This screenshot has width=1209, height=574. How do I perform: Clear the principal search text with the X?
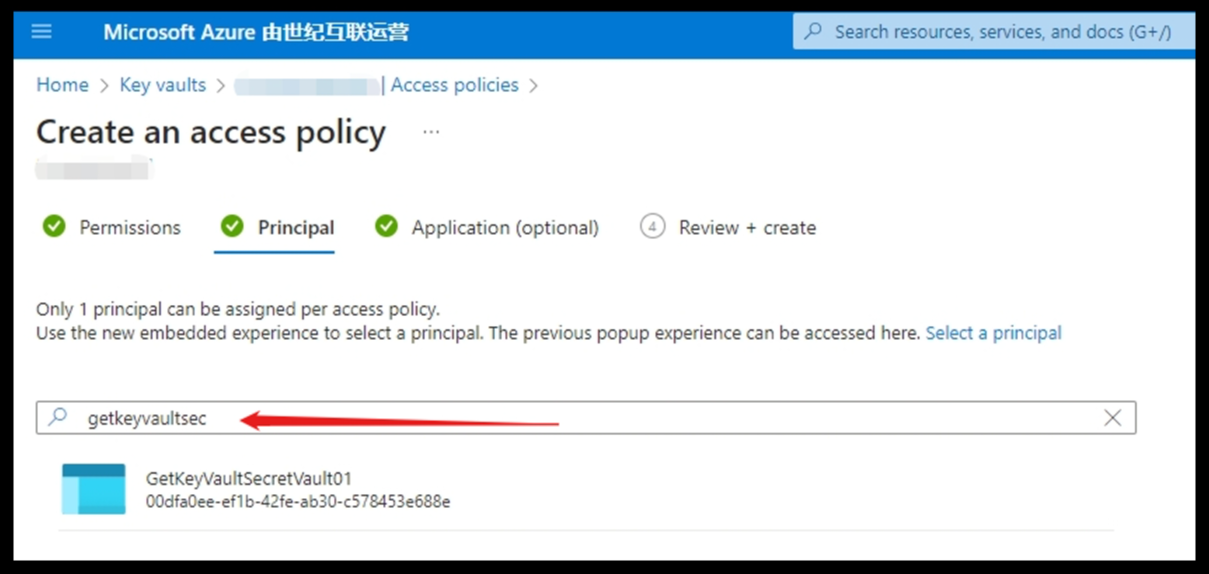[1112, 418]
